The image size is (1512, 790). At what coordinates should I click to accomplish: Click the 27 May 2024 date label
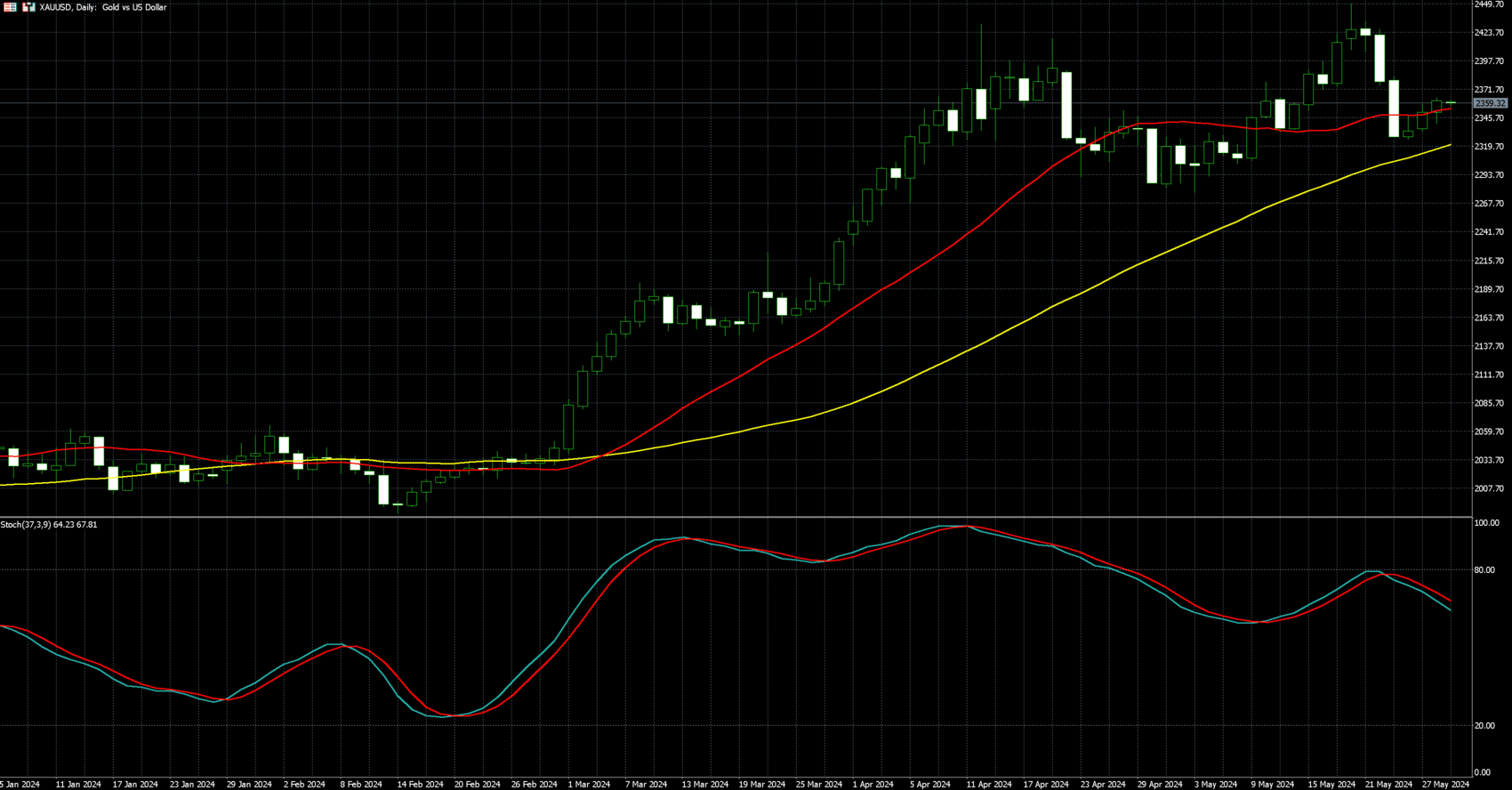(x=1445, y=785)
